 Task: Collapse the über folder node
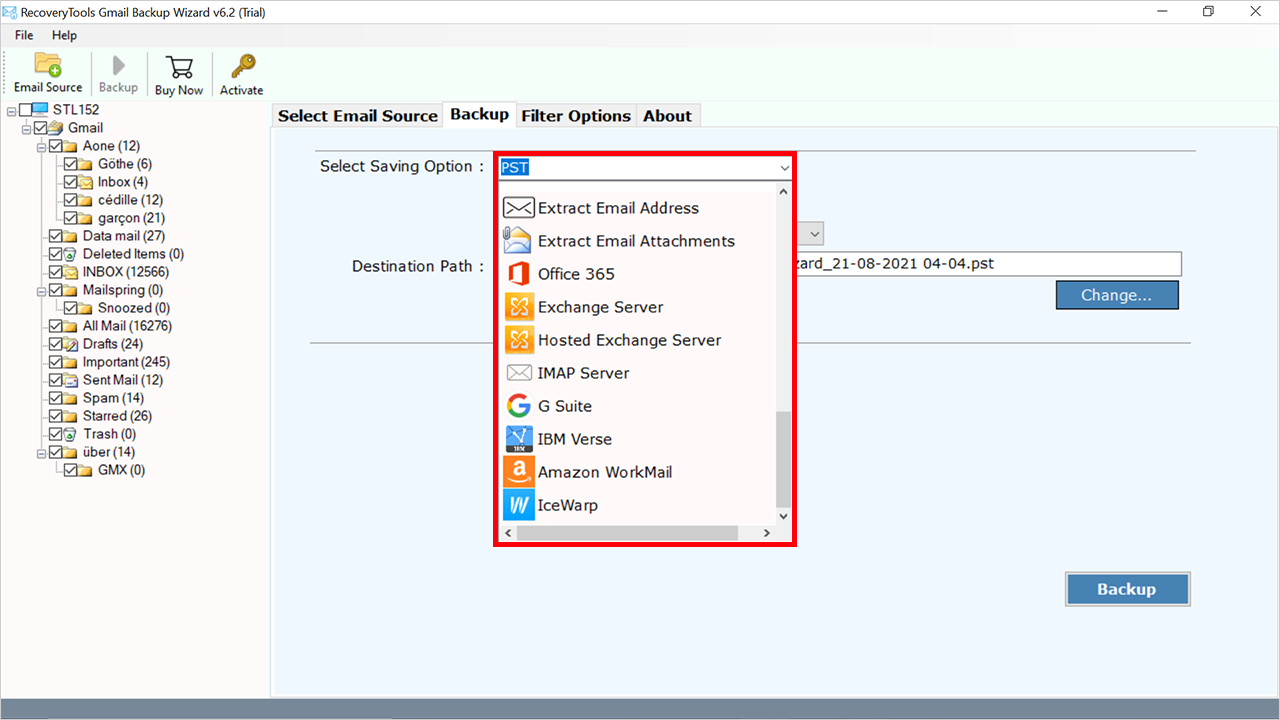tap(42, 452)
